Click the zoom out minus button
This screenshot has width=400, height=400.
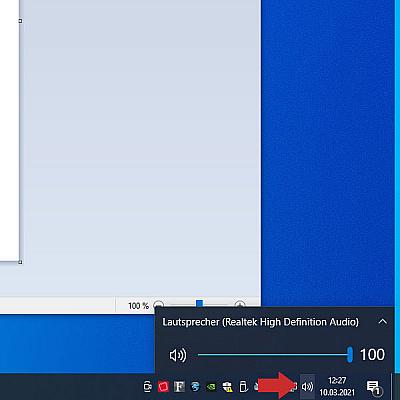pyautogui.click(x=159, y=305)
